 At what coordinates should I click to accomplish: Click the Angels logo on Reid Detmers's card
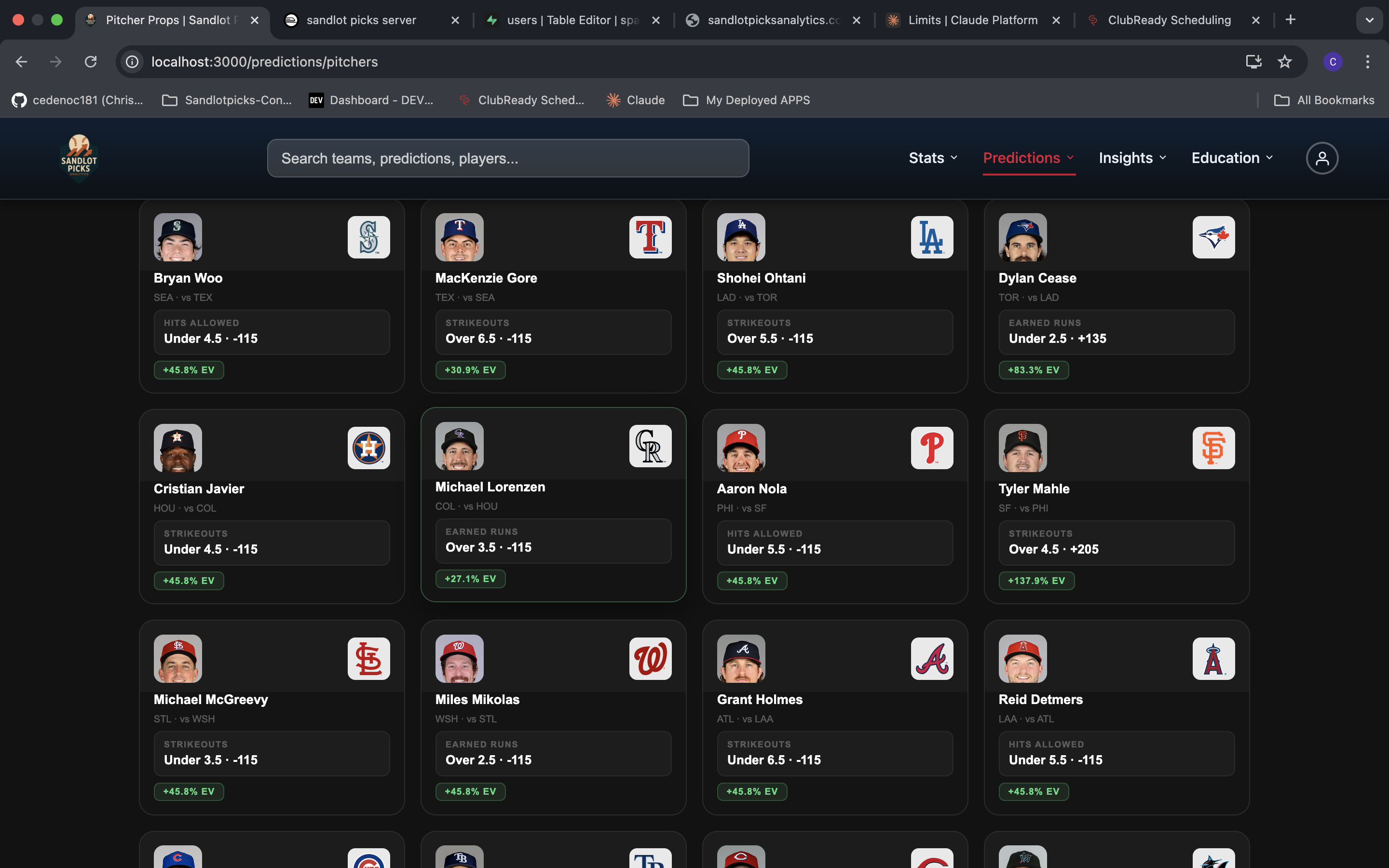[1213, 658]
